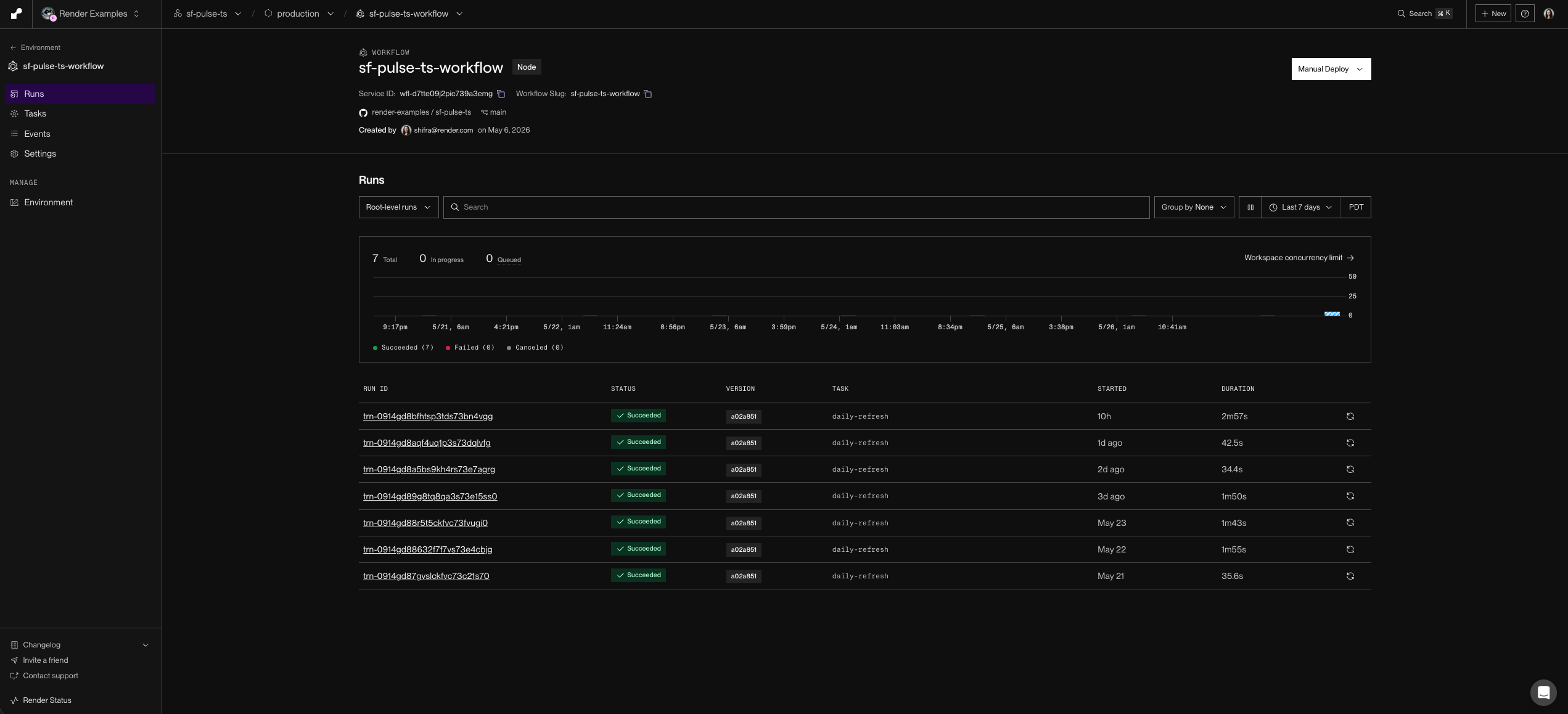Go to Tasks in the sidebar
This screenshot has width=1568, height=714.
pyautogui.click(x=81, y=114)
